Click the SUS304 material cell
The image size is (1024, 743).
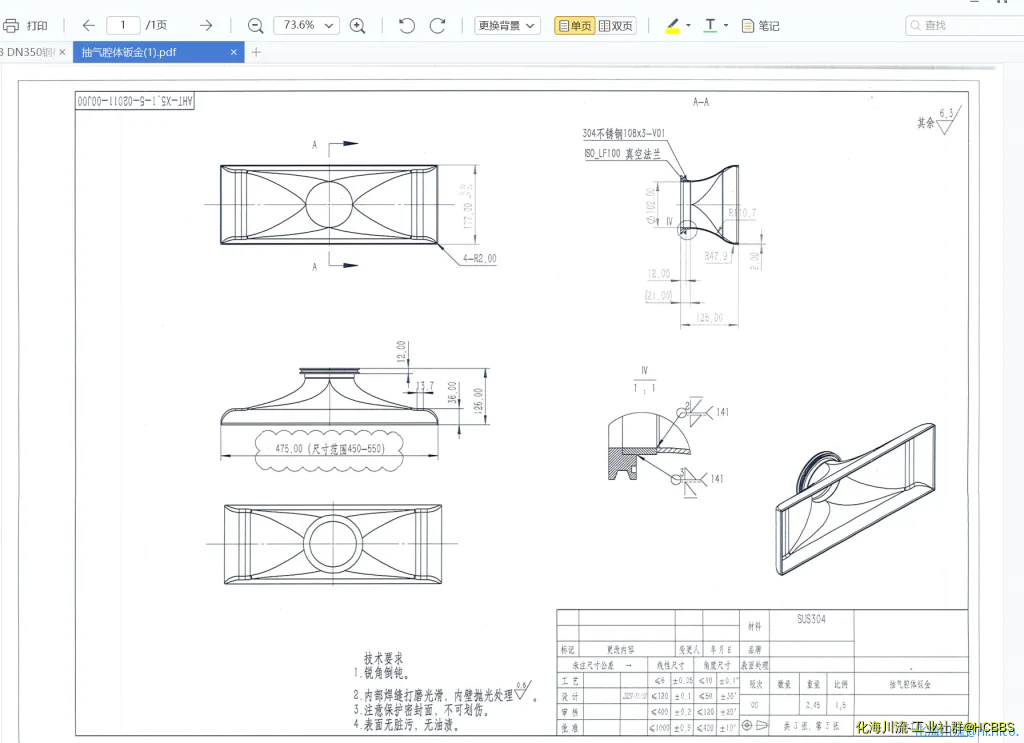[811, 619]
